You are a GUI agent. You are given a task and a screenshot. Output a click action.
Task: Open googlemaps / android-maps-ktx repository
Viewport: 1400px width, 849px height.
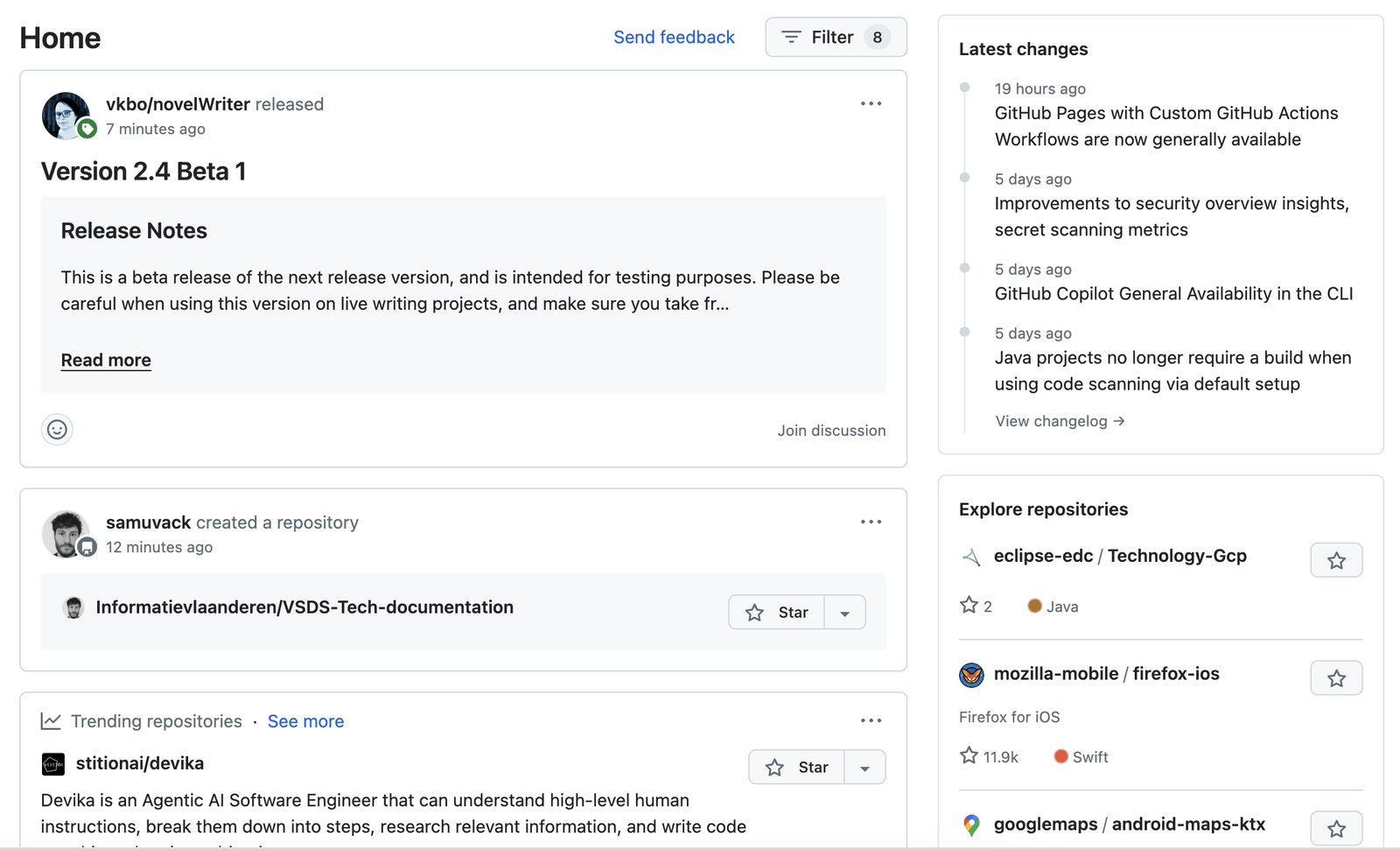click(1130, 824)
